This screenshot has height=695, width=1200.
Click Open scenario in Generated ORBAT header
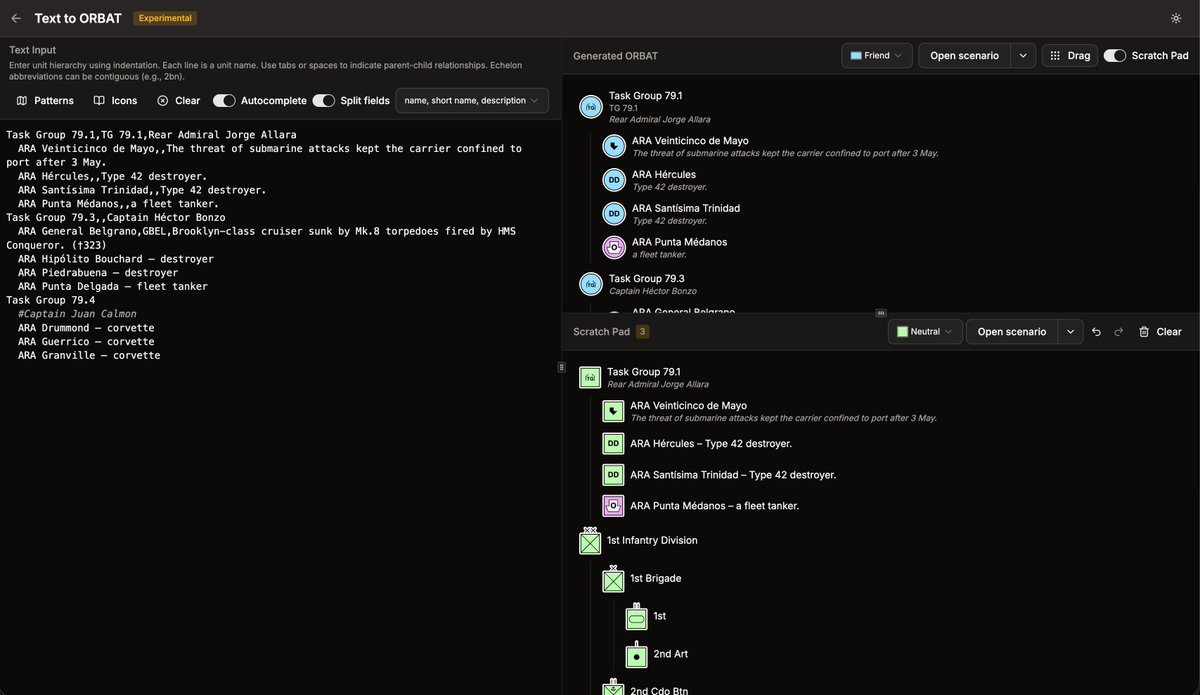click(x=964, y=55)
